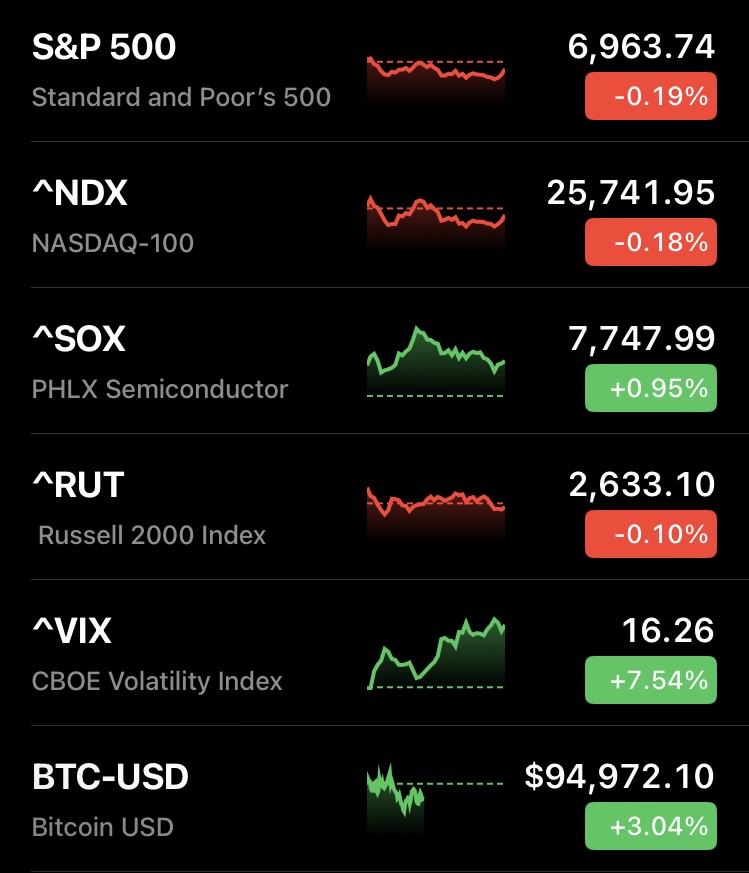Screen dimensions: 749x873
Task: Toggle the S&P 500 -0.19% change badge
Action: (x=650, y=97)
